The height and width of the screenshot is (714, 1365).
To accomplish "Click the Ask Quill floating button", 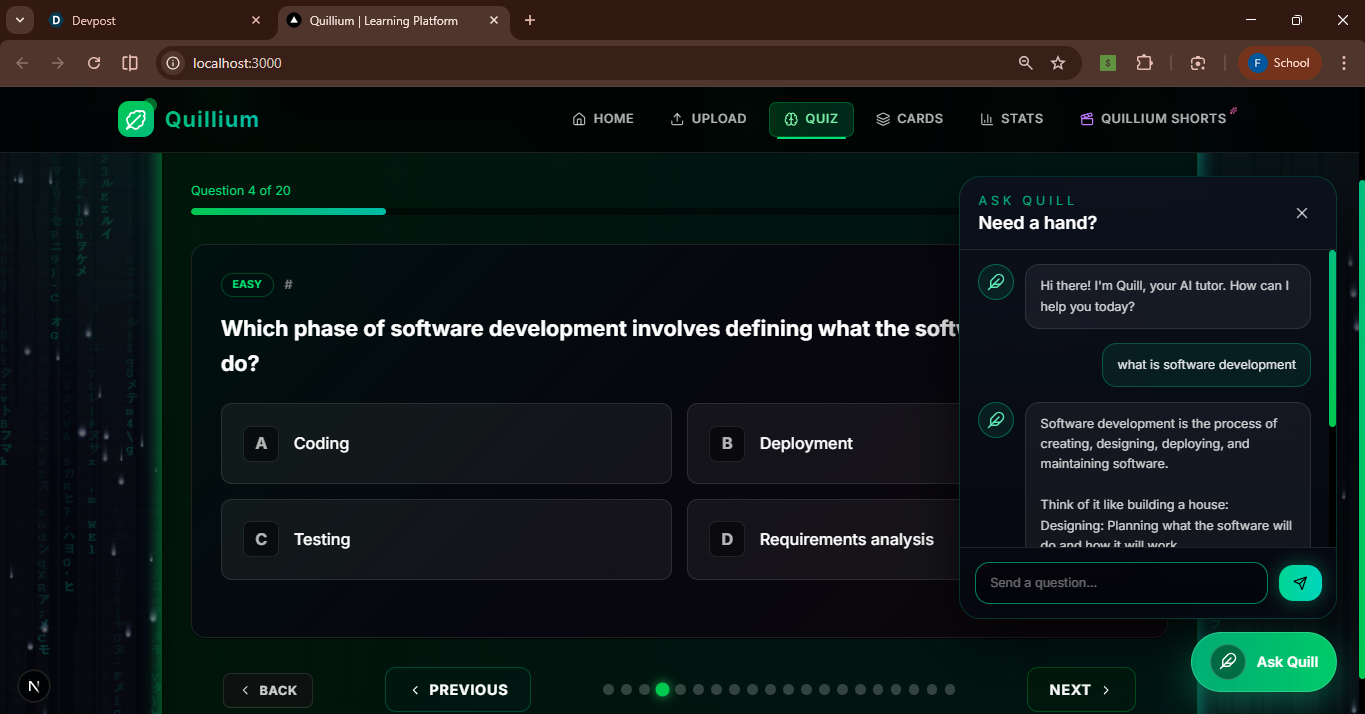I will click(x=1264, y=662).
